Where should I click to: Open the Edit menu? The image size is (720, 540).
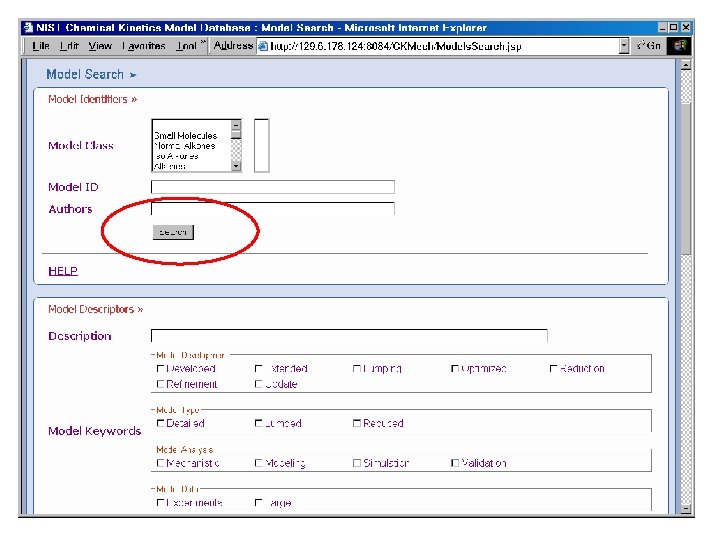69,46
